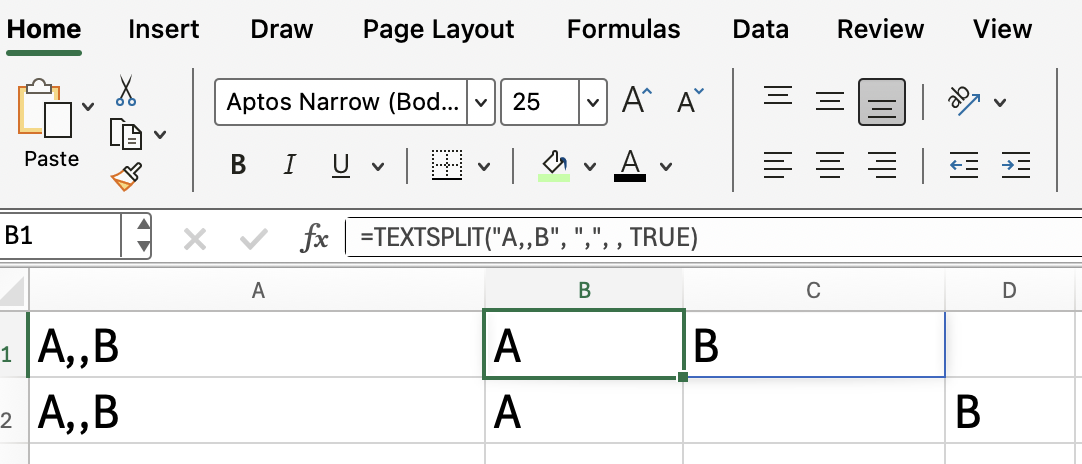Open the Name Box stepper arrows
Screen dimensions: 1082x464
(143, 237)
